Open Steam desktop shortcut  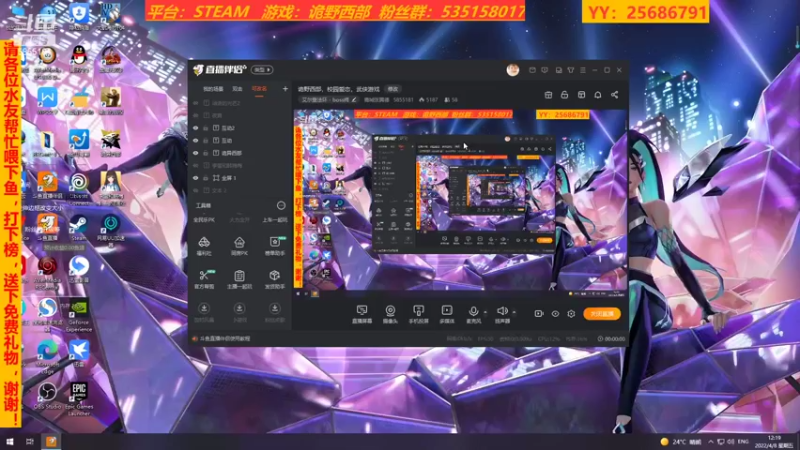coord(79,228)
